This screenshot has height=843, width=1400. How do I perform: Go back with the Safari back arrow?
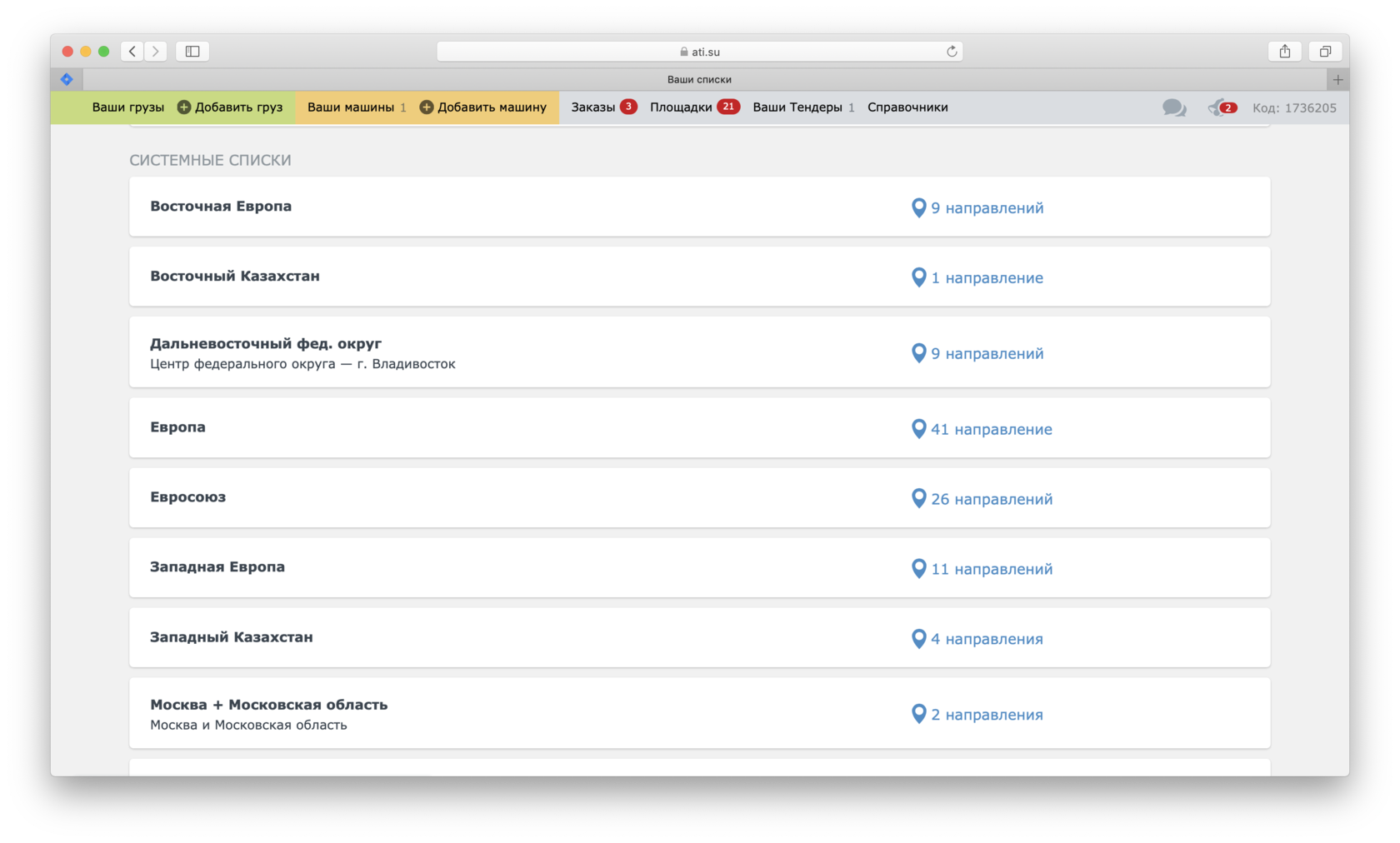tap(132, 52)
